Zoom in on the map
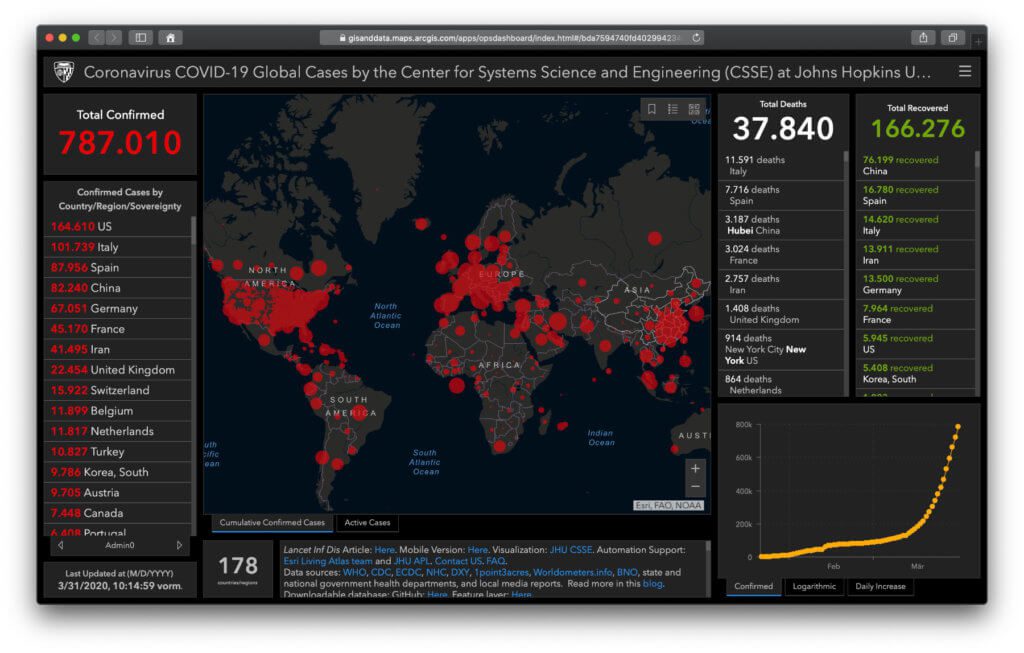The image size is (1024, 653). pyautogui.click(x=695, y=468)
